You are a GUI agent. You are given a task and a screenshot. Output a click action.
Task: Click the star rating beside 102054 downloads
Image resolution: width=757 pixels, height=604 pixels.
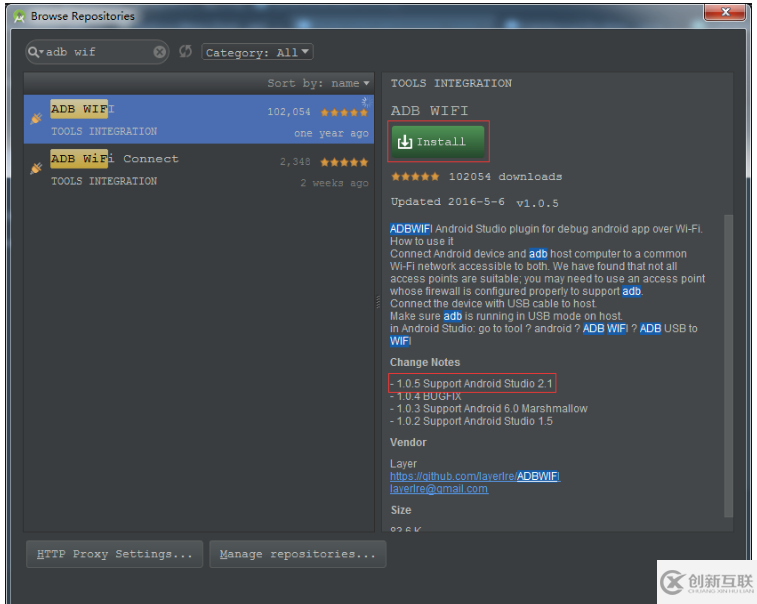pos(415,177)
